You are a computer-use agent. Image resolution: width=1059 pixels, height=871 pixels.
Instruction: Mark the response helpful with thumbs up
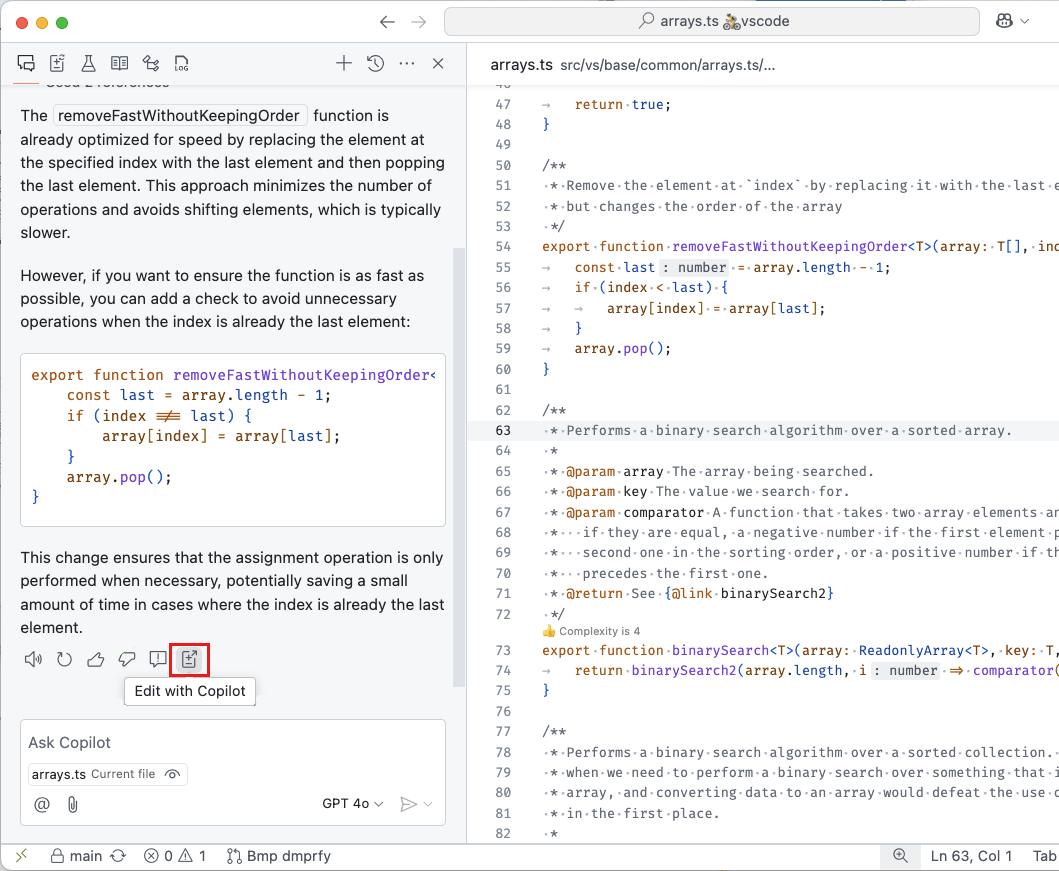pos(95,659)
